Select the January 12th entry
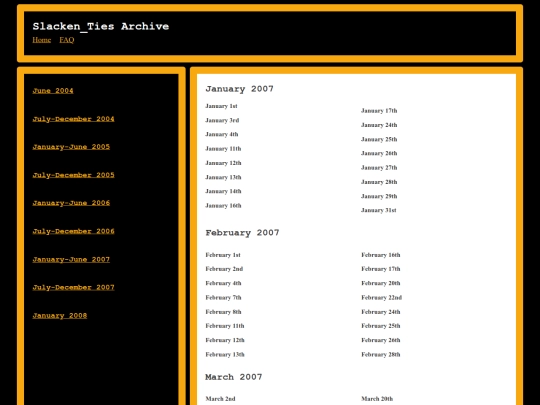The width and height of the screenshot is (540, 405). click(223, 163)
